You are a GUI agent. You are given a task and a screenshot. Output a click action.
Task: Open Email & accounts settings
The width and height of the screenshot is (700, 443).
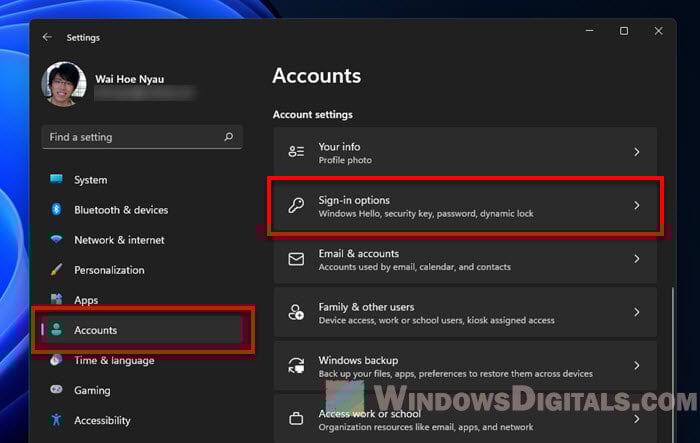[465, 259]
